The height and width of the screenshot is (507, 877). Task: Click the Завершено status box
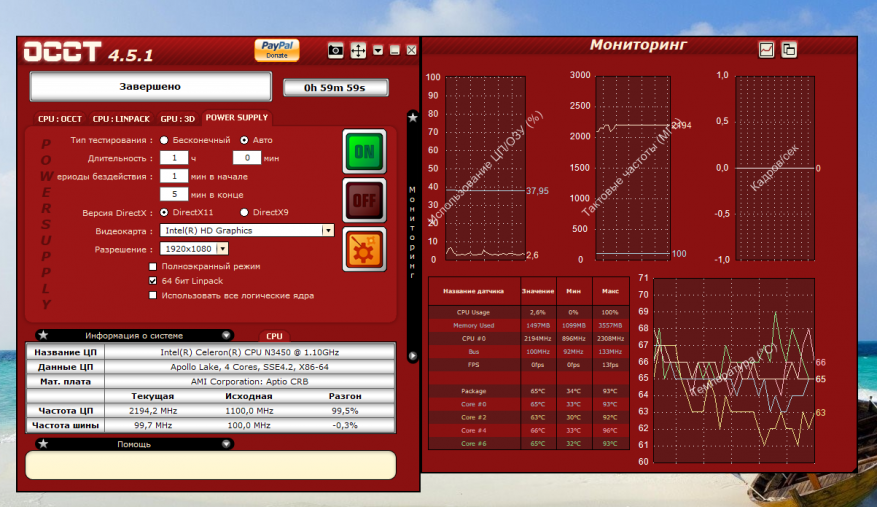[x=150, y=87]
